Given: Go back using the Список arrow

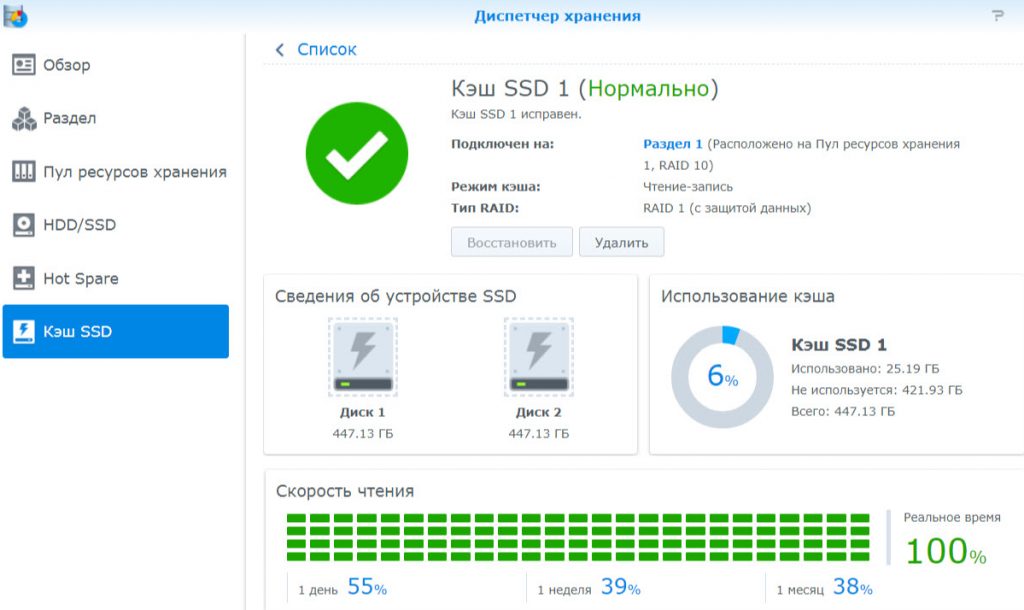Looking at the screenshot, I should [x=310, y=48].
